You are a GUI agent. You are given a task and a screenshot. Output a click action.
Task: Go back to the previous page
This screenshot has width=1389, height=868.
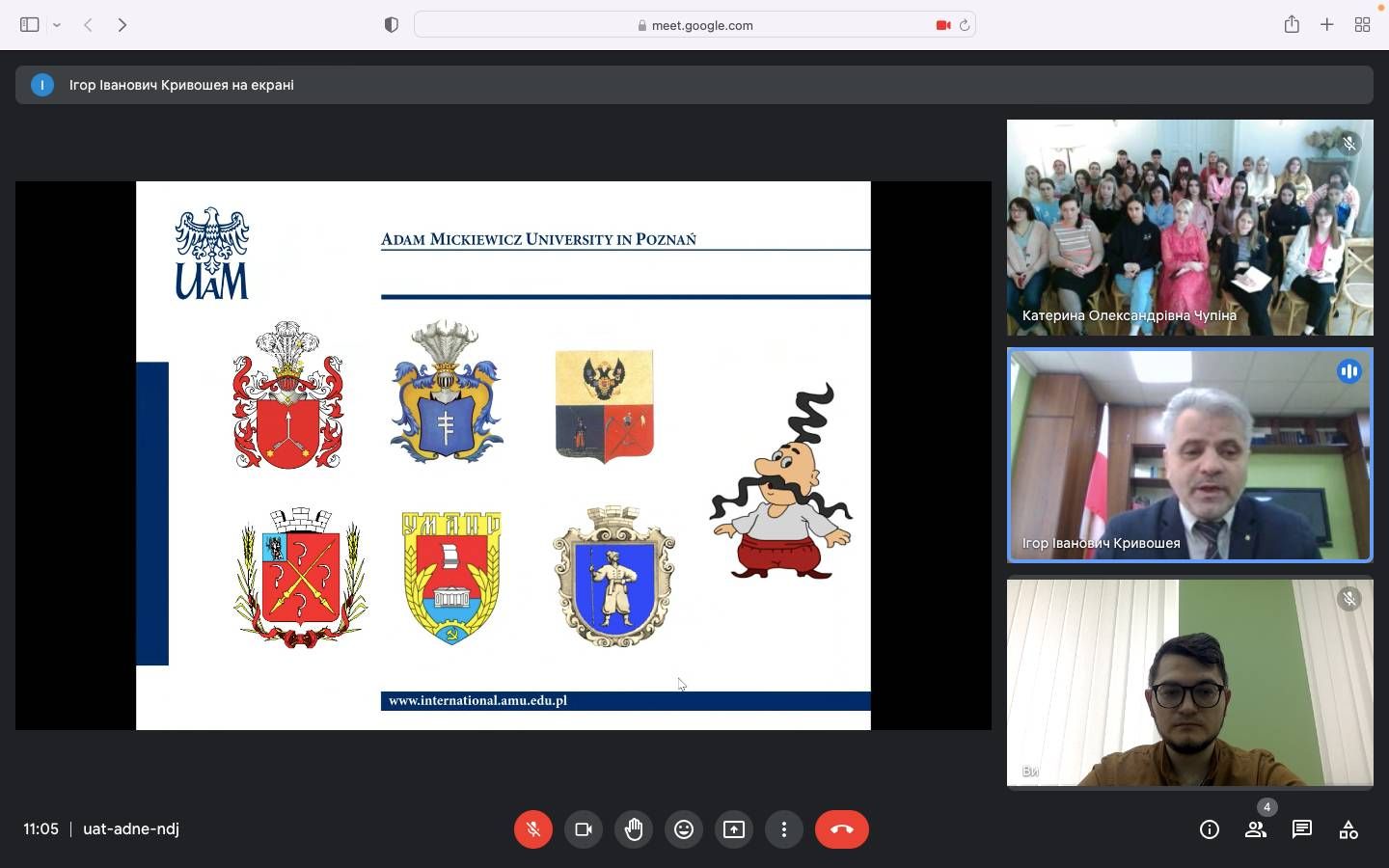[88, 25]
